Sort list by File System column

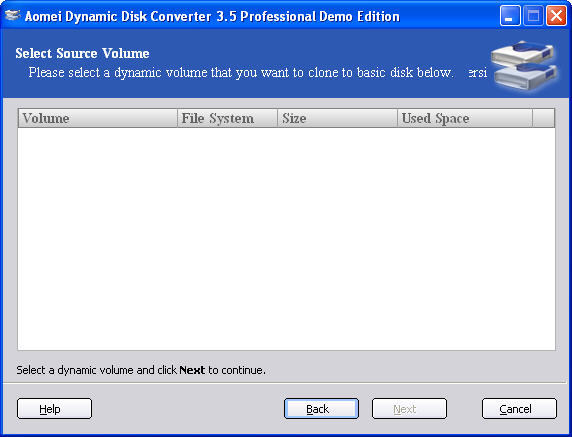[227, 118]
